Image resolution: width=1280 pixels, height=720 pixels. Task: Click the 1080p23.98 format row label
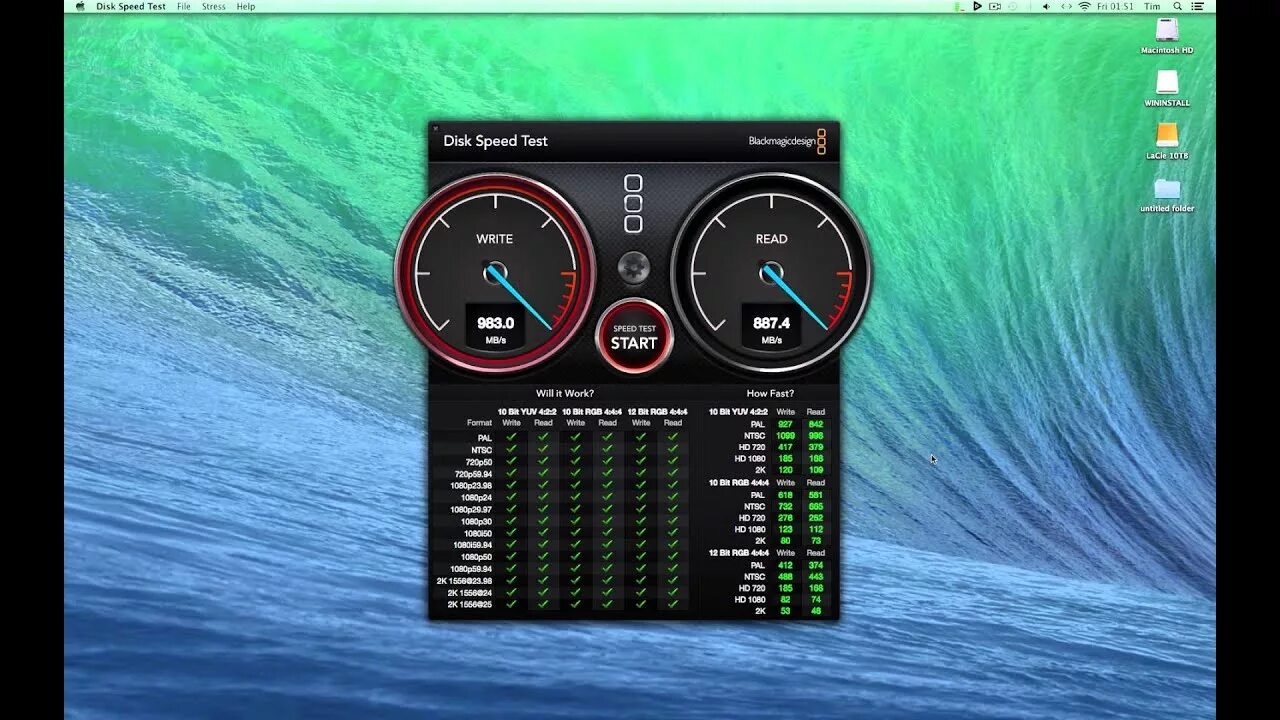471,486
